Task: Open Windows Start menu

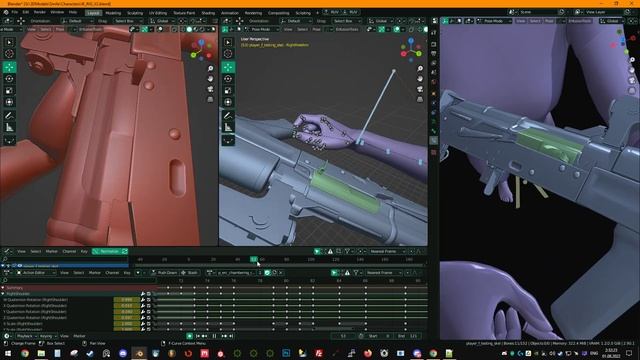Action: tap(8, 353)
